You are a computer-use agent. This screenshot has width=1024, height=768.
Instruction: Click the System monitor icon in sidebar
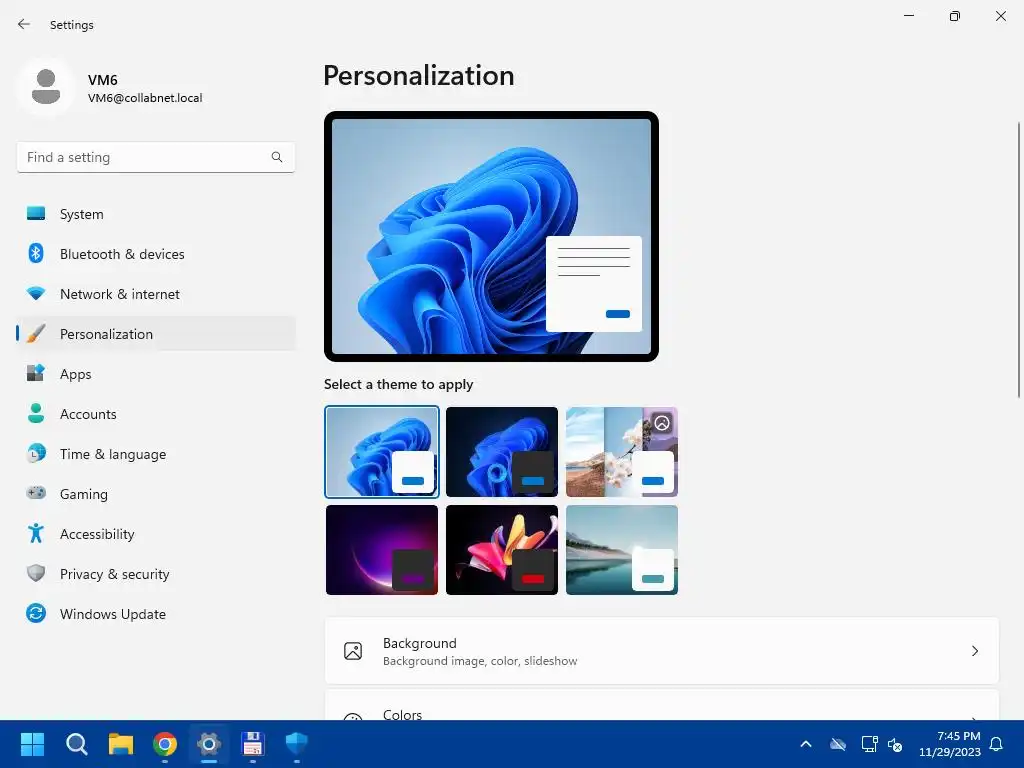coord(36,214)
